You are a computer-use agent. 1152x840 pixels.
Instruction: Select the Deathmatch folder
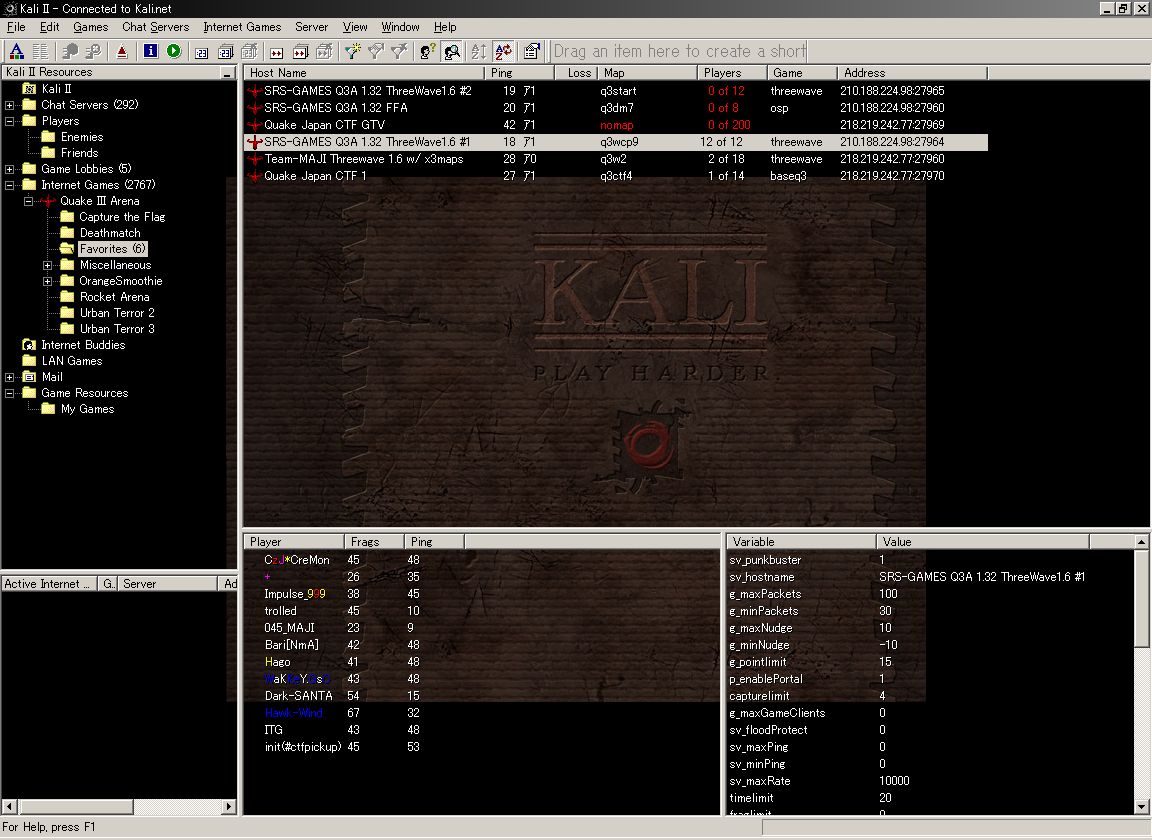[x=110, y=233]
